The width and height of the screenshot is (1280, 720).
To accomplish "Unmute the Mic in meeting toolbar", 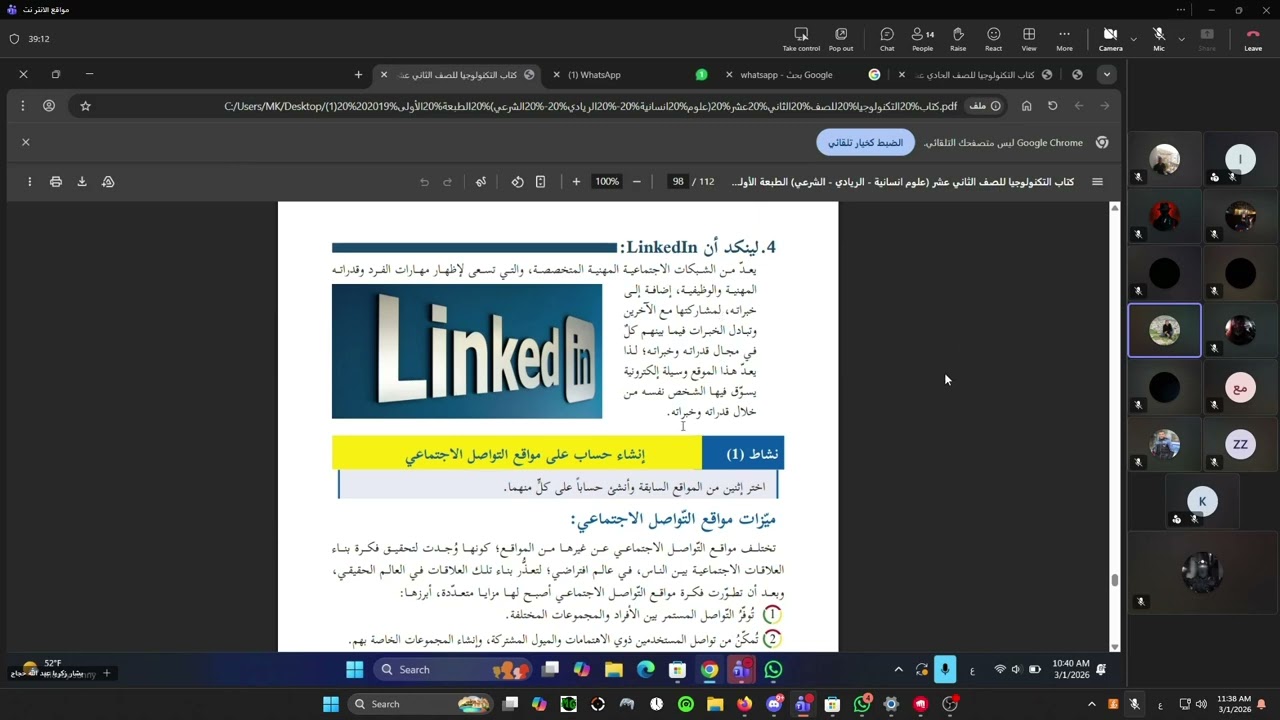I will [x=1159, y=39].
